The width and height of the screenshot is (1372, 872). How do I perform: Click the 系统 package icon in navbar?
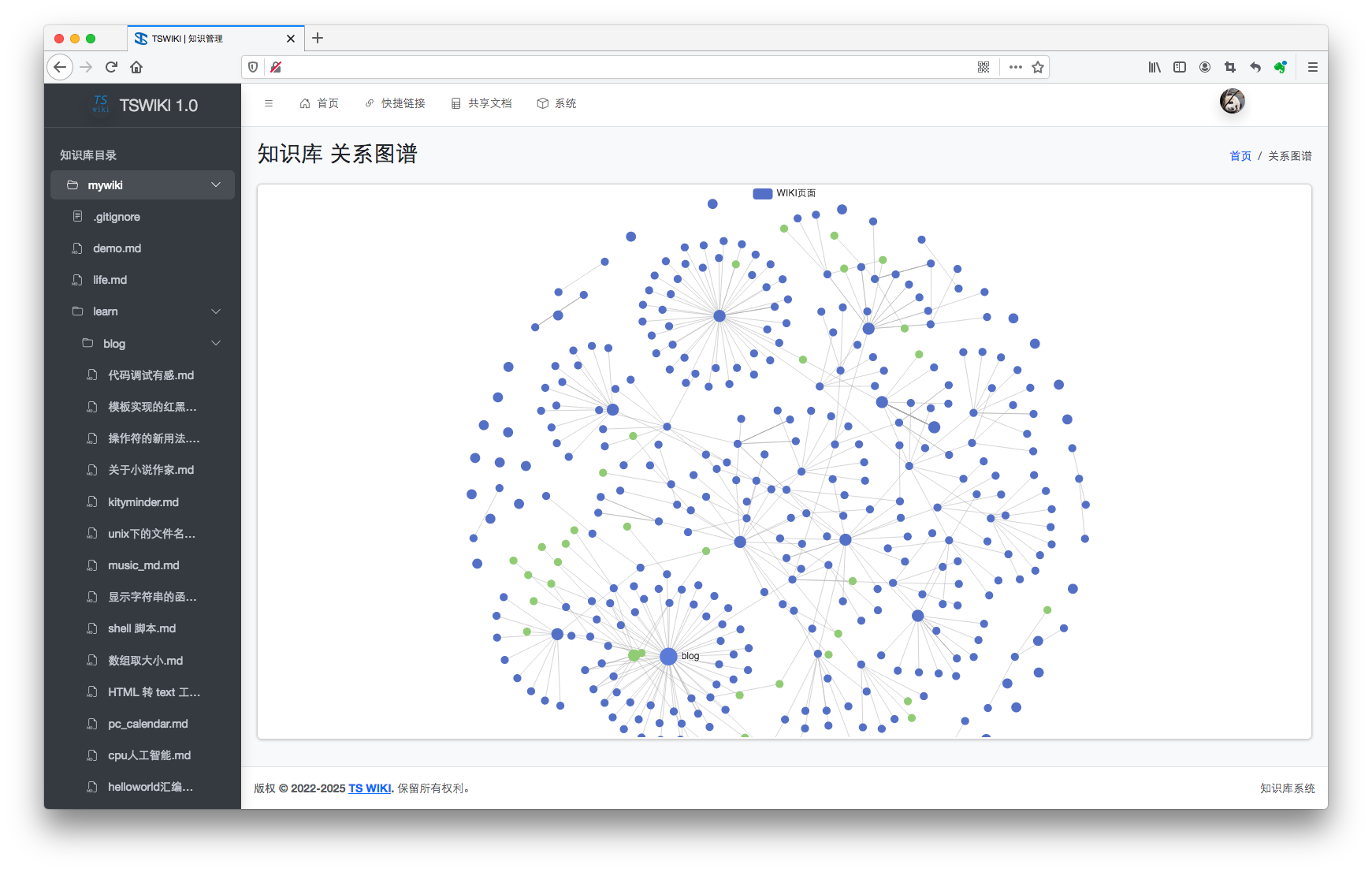541,102
